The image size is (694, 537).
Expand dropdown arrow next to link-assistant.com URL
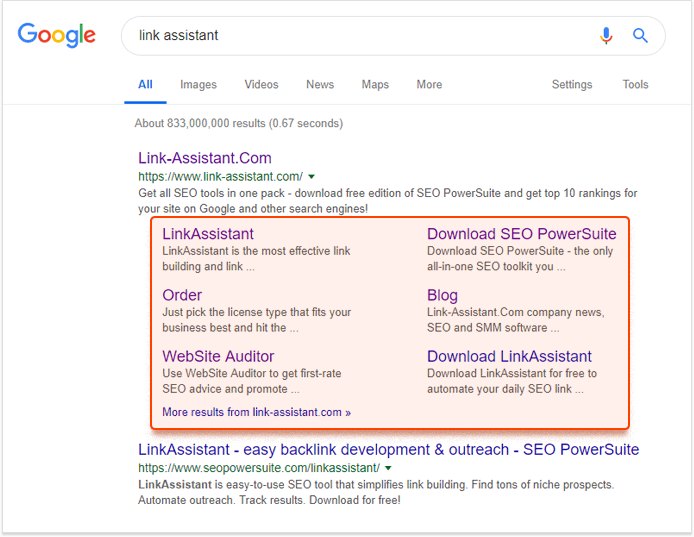pos(312,177)
